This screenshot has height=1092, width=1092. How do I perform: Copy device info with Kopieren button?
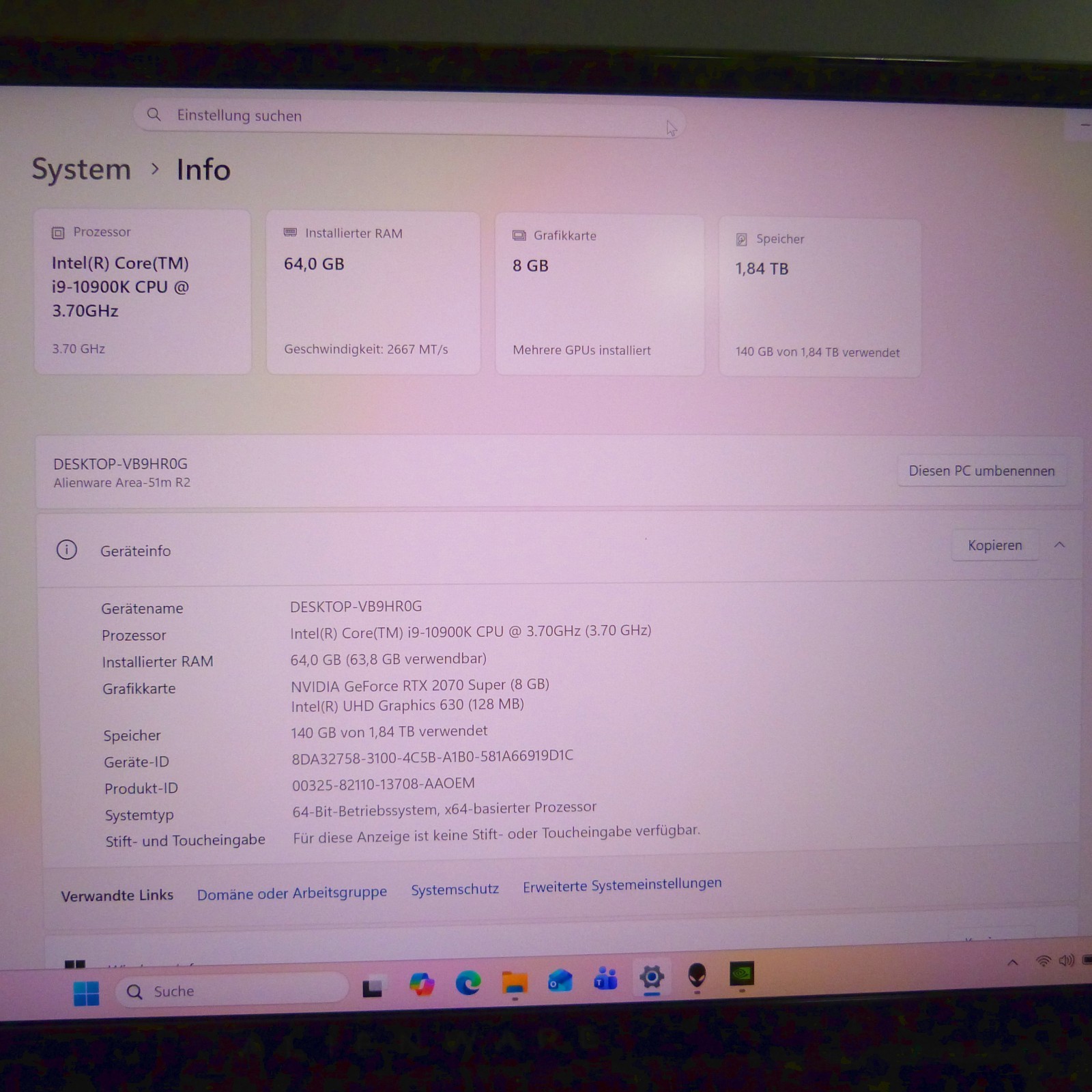pyautogui.click(x=995, y=545)
